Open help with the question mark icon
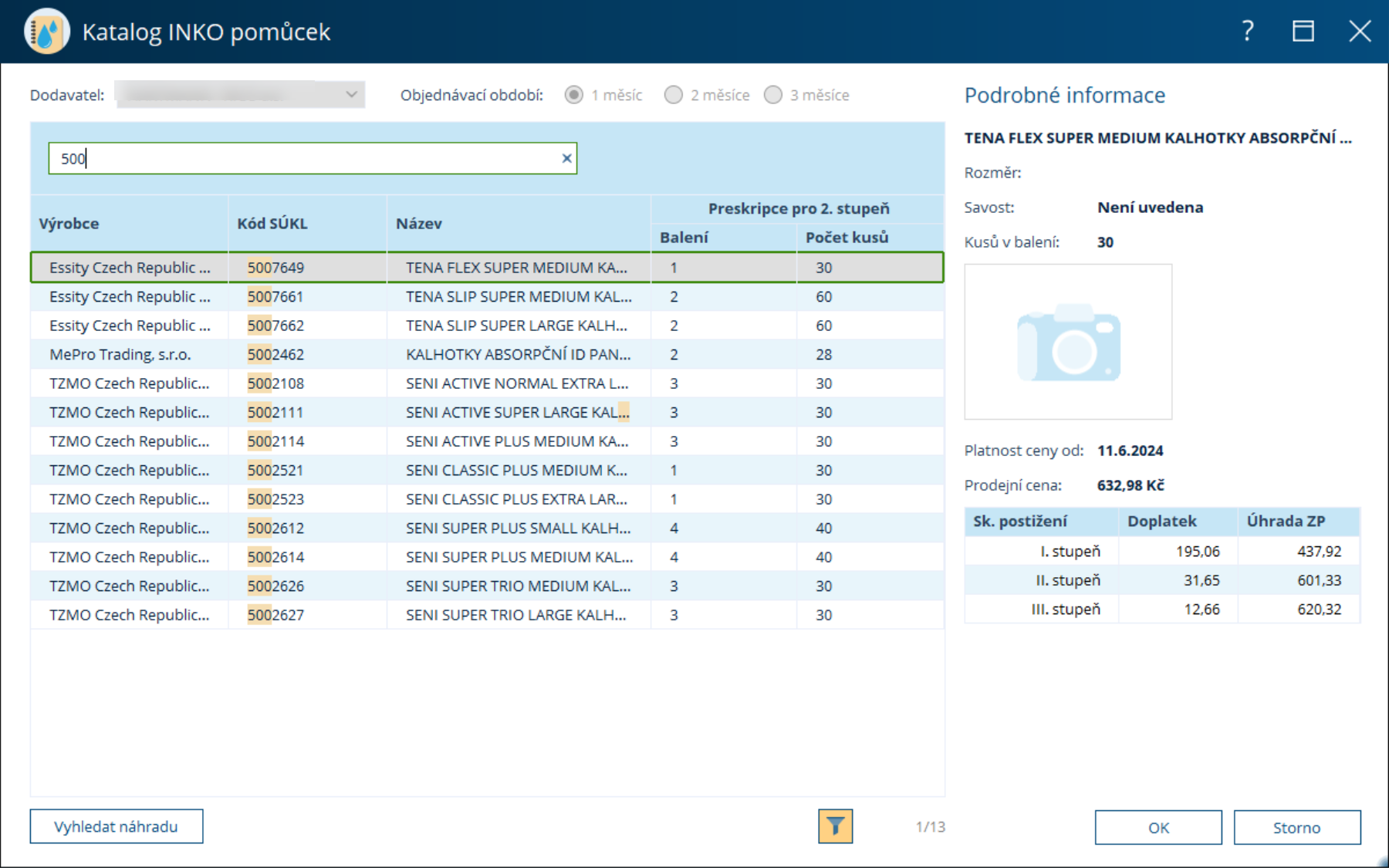Viewport: 1389px width, 868px height. click(1248, 31)
